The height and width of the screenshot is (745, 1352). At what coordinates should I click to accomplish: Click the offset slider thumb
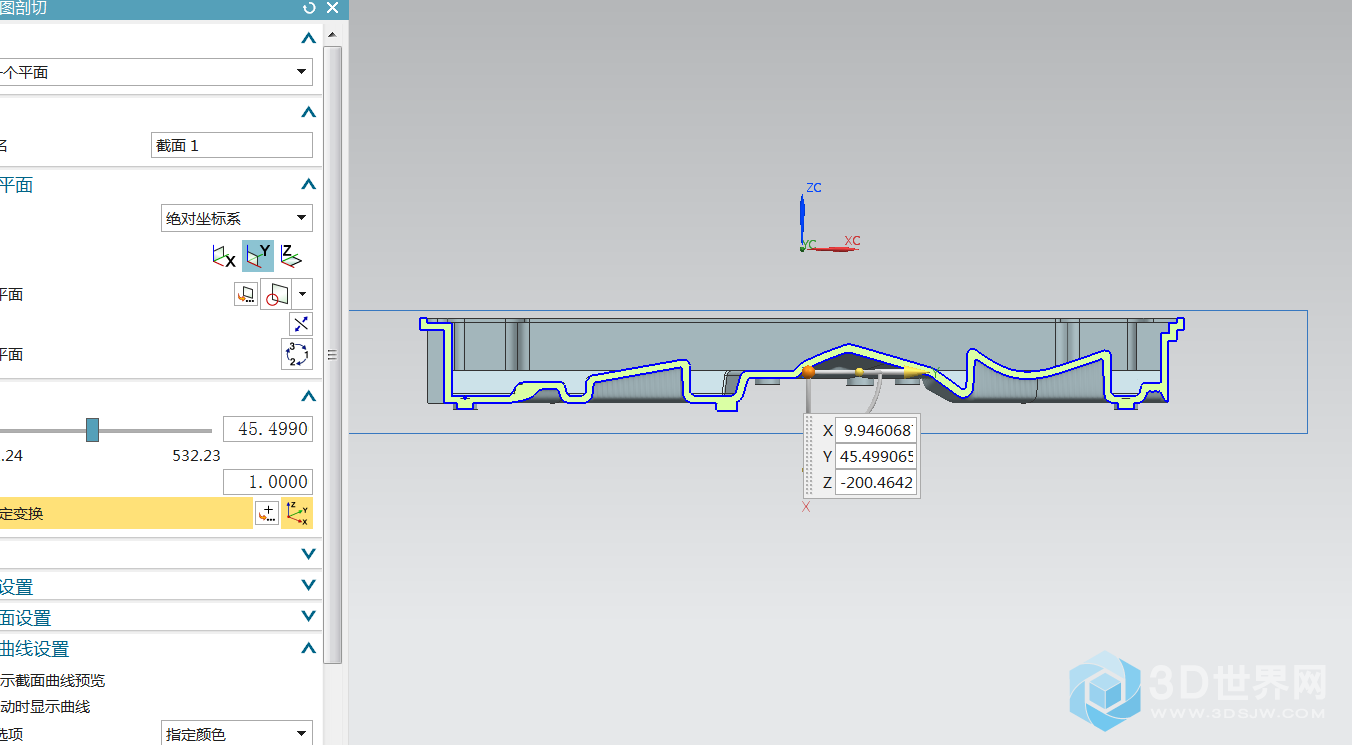coord(92,430)
